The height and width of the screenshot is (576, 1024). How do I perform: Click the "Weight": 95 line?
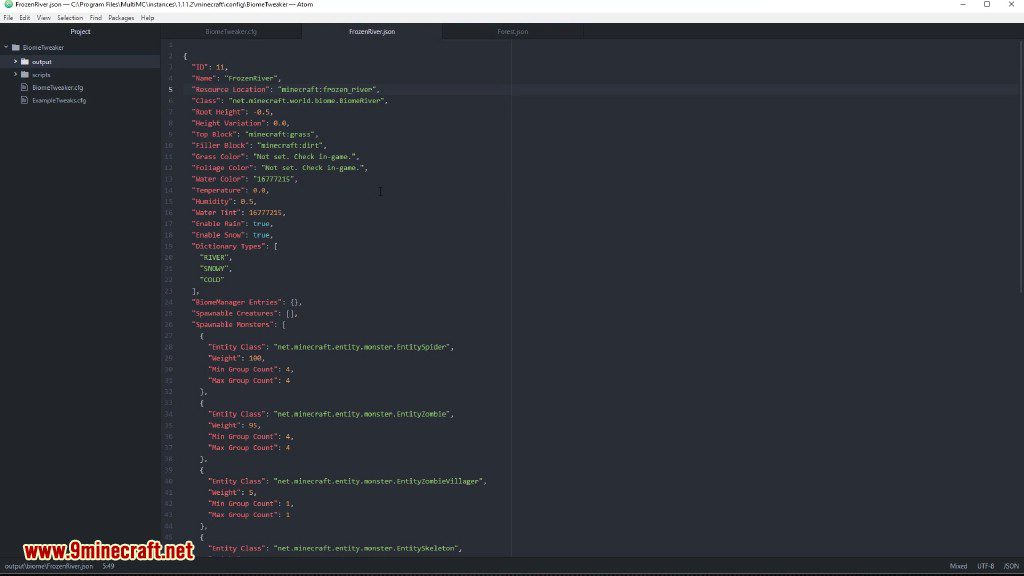pos(234,425)
